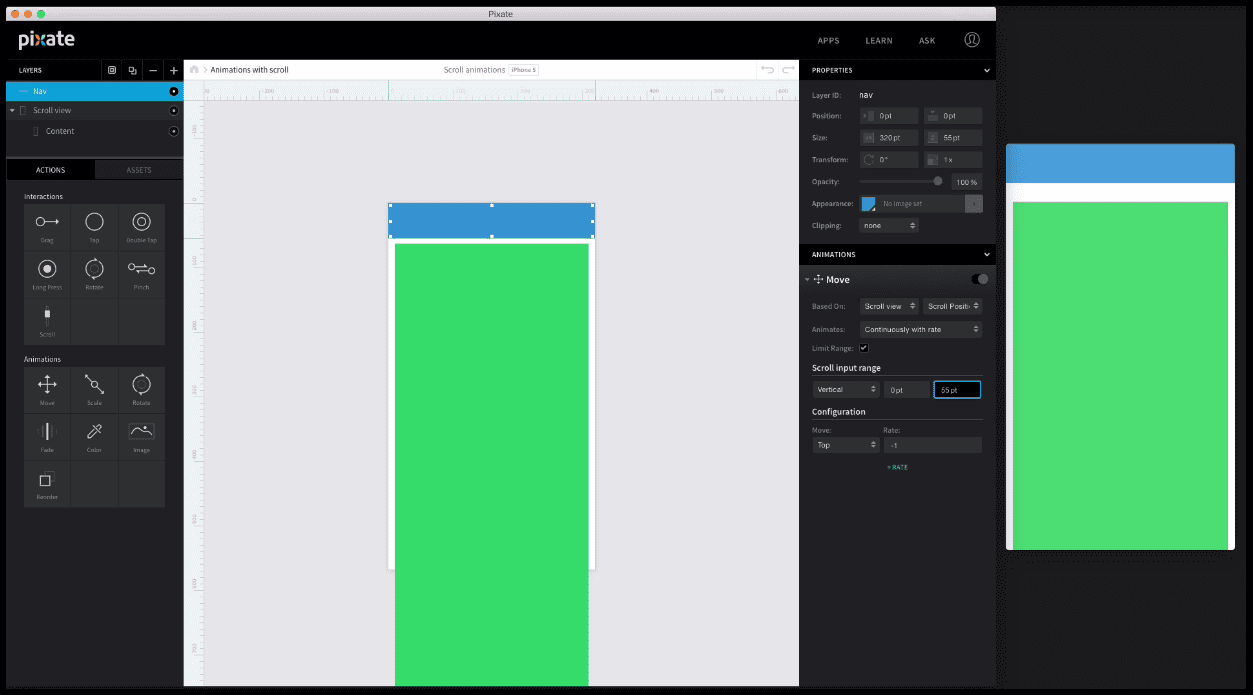This screenshot has width=1253, height=695.
Task: Click the opacity slider handle
Action: pos(937,181)
